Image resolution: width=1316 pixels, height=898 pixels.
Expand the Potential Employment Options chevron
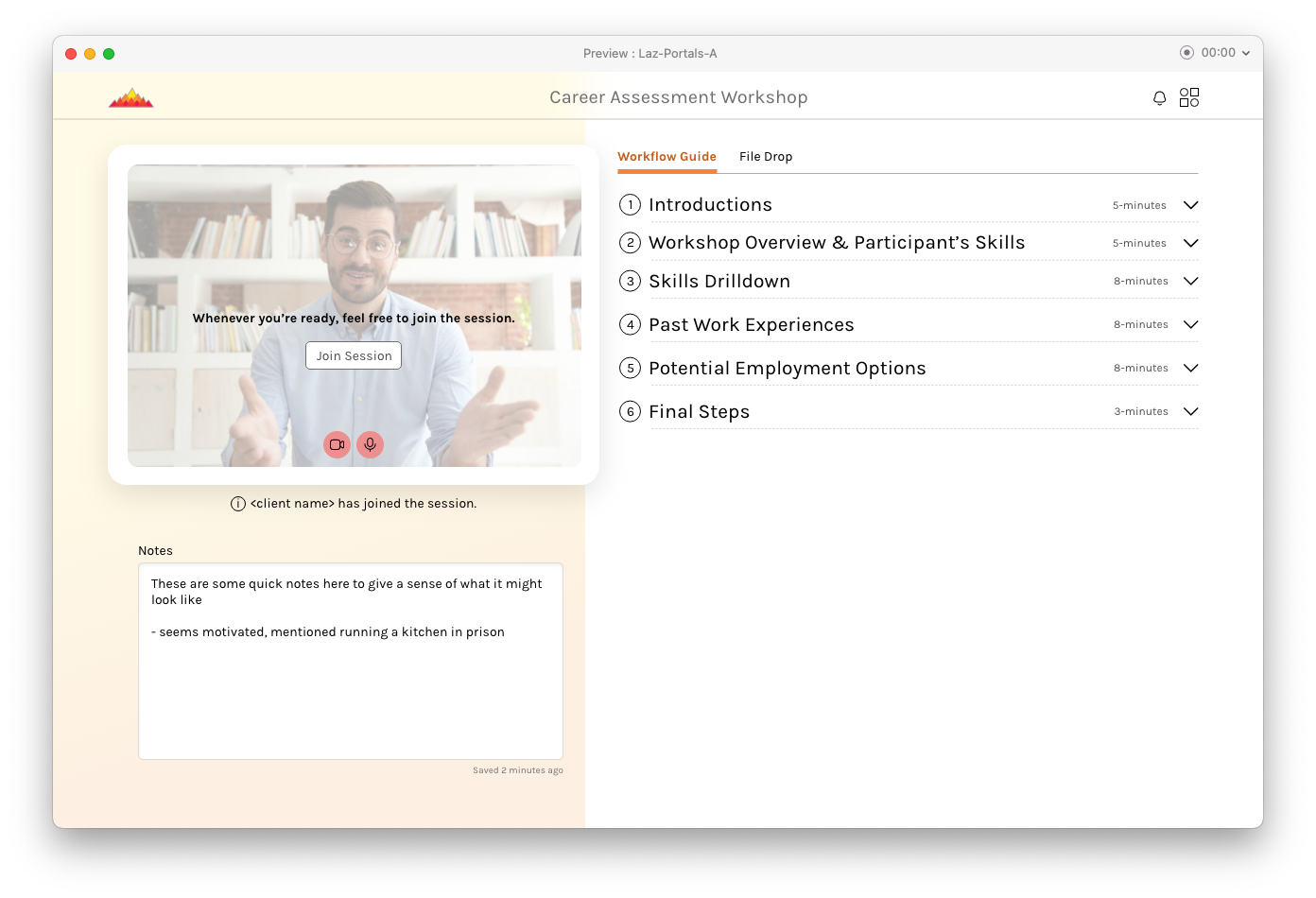pyautogui.click(x=1191, y=368)
